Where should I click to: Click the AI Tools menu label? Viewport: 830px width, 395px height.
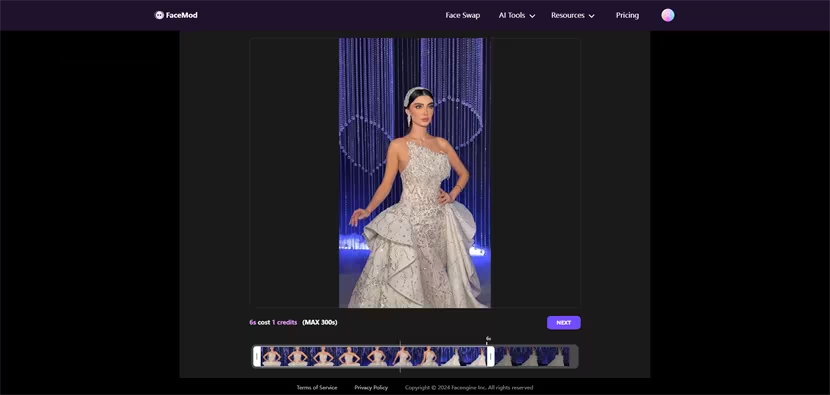pyautogui.click(x=512, y=15)
